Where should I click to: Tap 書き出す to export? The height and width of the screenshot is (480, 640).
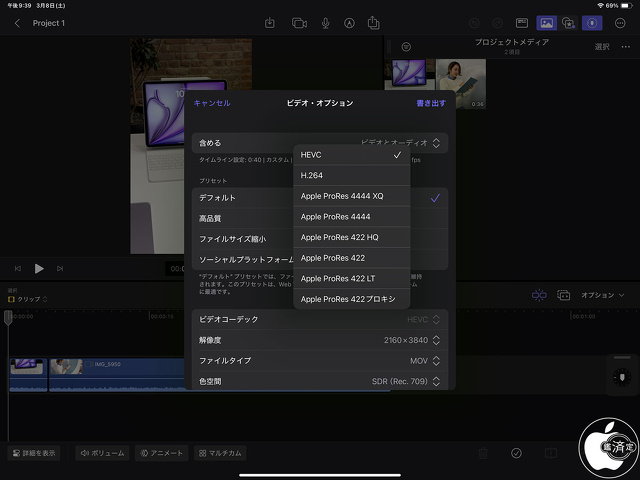(431, 103)
